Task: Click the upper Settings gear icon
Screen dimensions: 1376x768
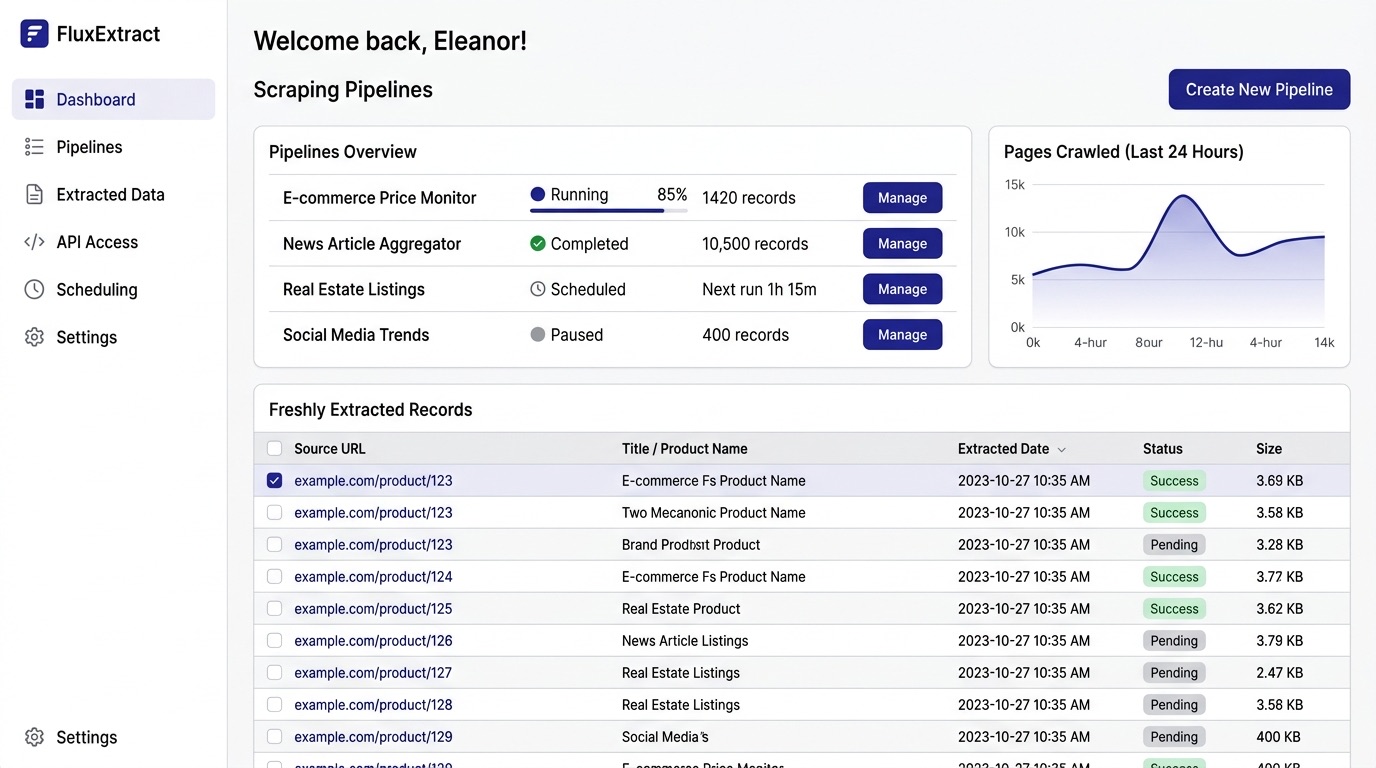Action: coord(34,337)
